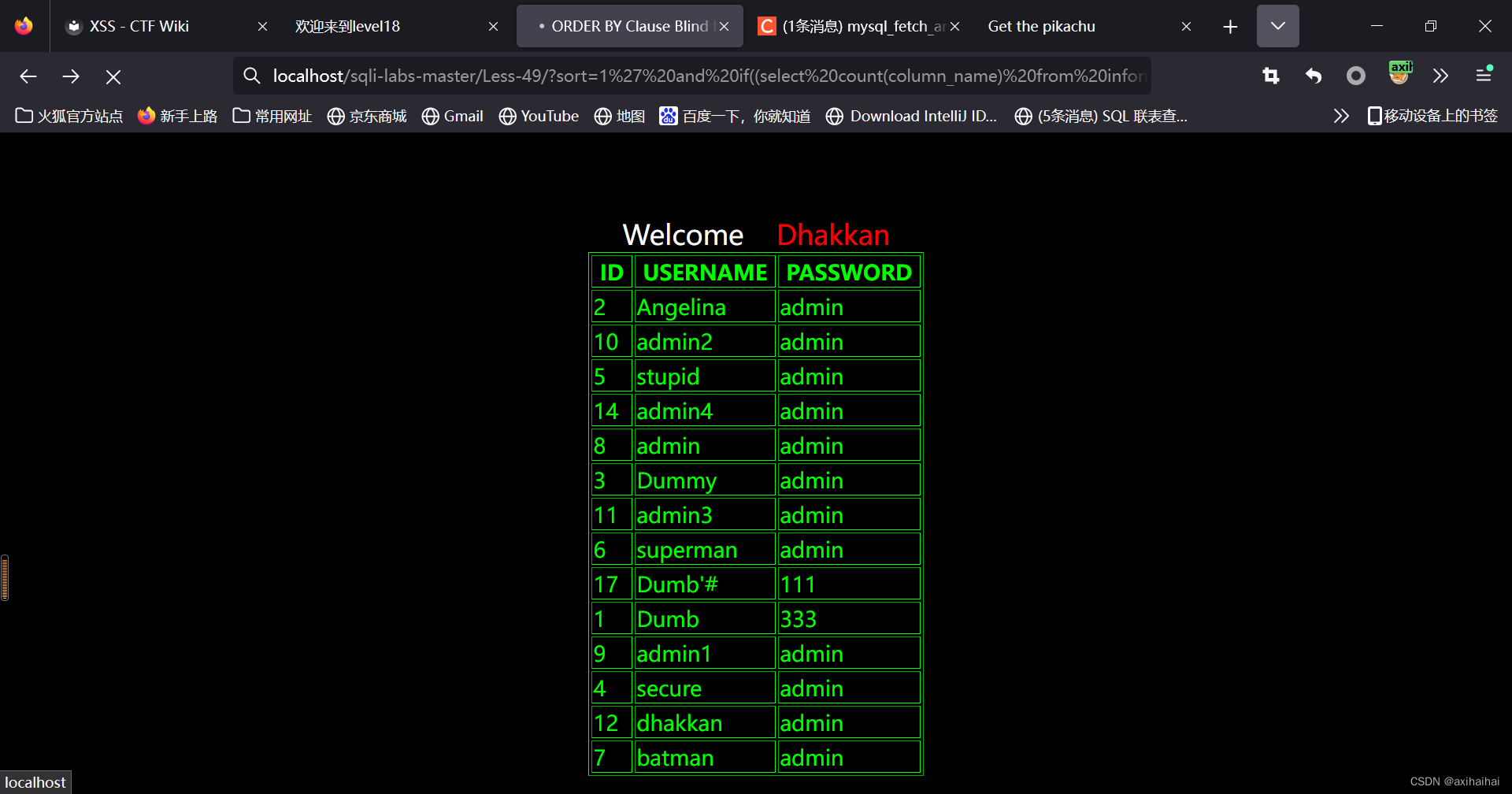1512x794 pixels.
Task: Navigate back with the back arrow
Action: pyautogui.click(x=28, y=76)
